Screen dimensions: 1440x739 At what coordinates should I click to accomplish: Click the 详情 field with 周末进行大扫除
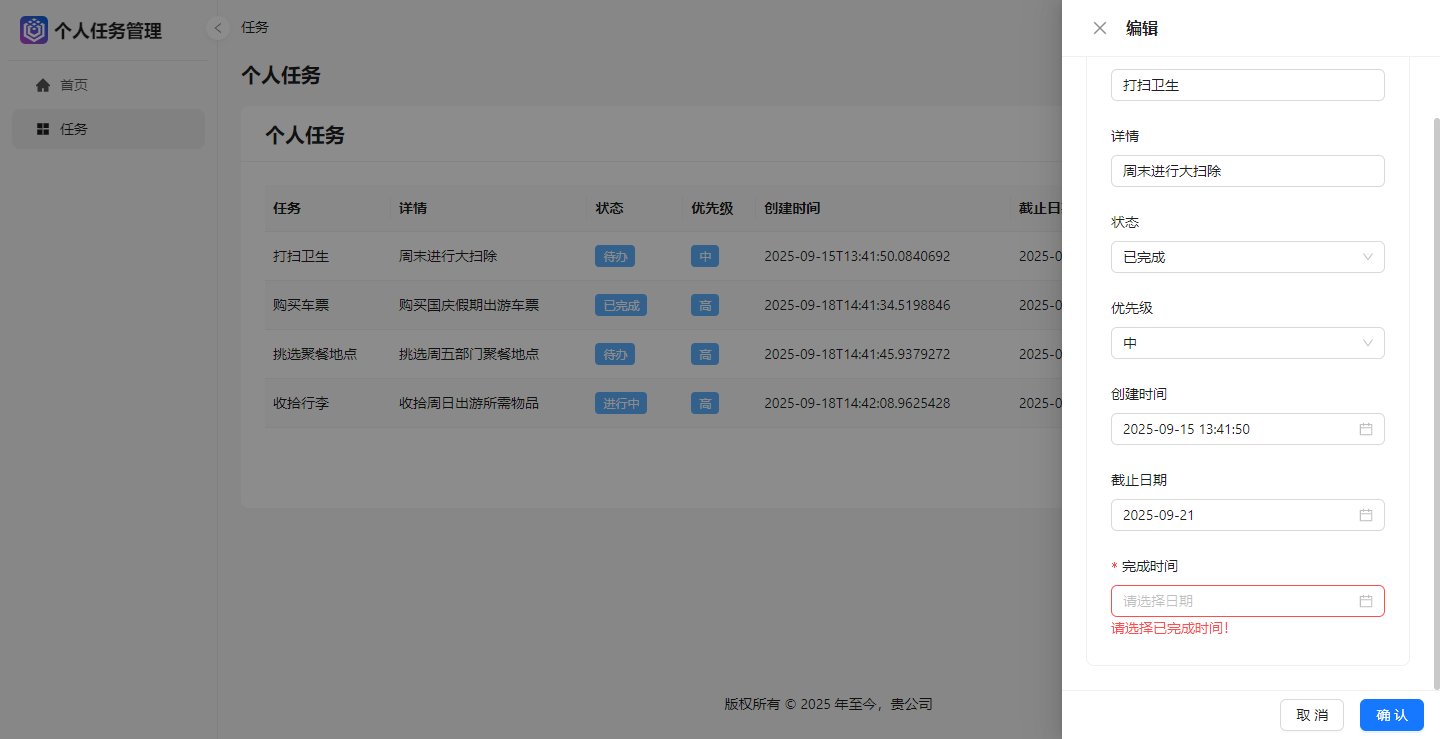(1247, 171)
